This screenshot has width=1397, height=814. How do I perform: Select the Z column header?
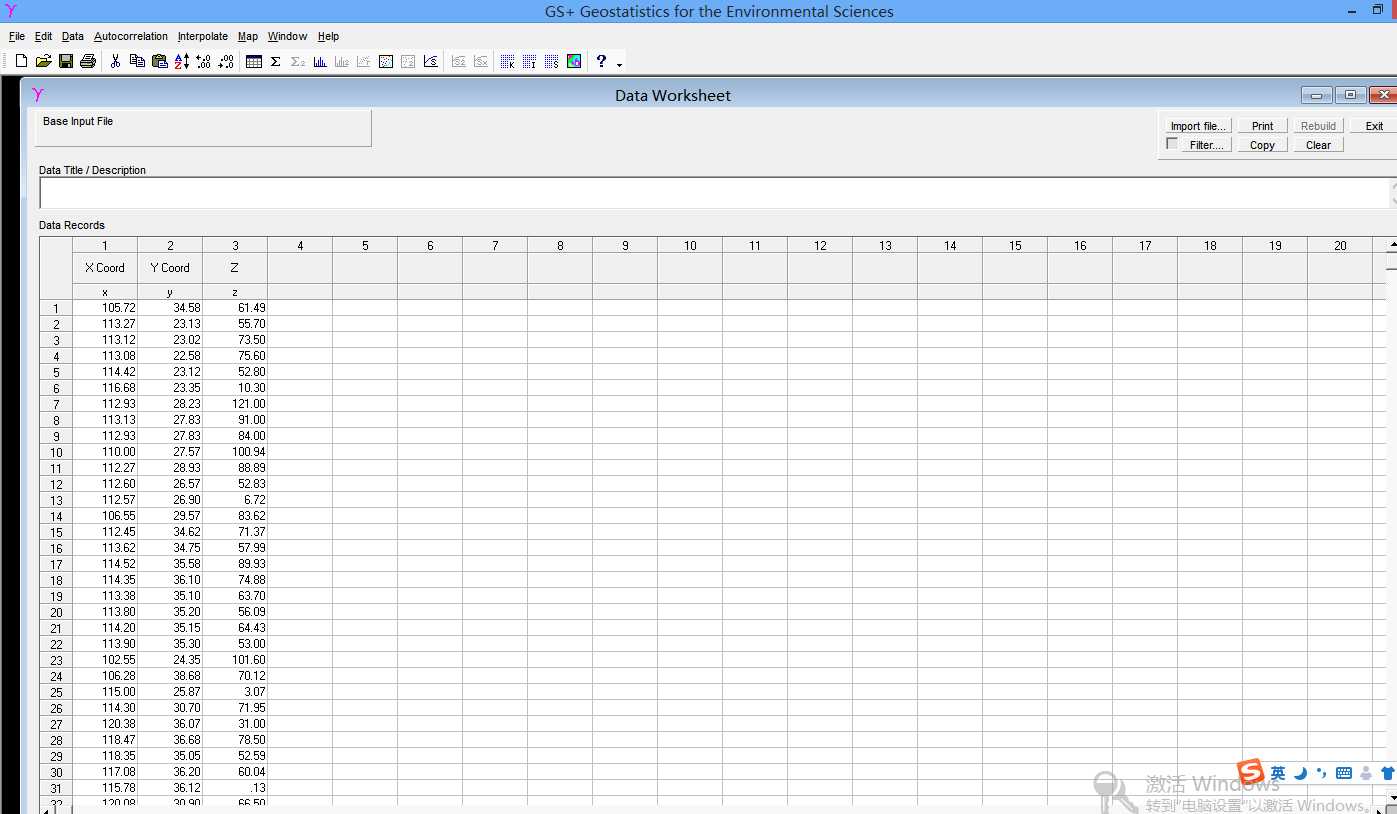[235, 268]
